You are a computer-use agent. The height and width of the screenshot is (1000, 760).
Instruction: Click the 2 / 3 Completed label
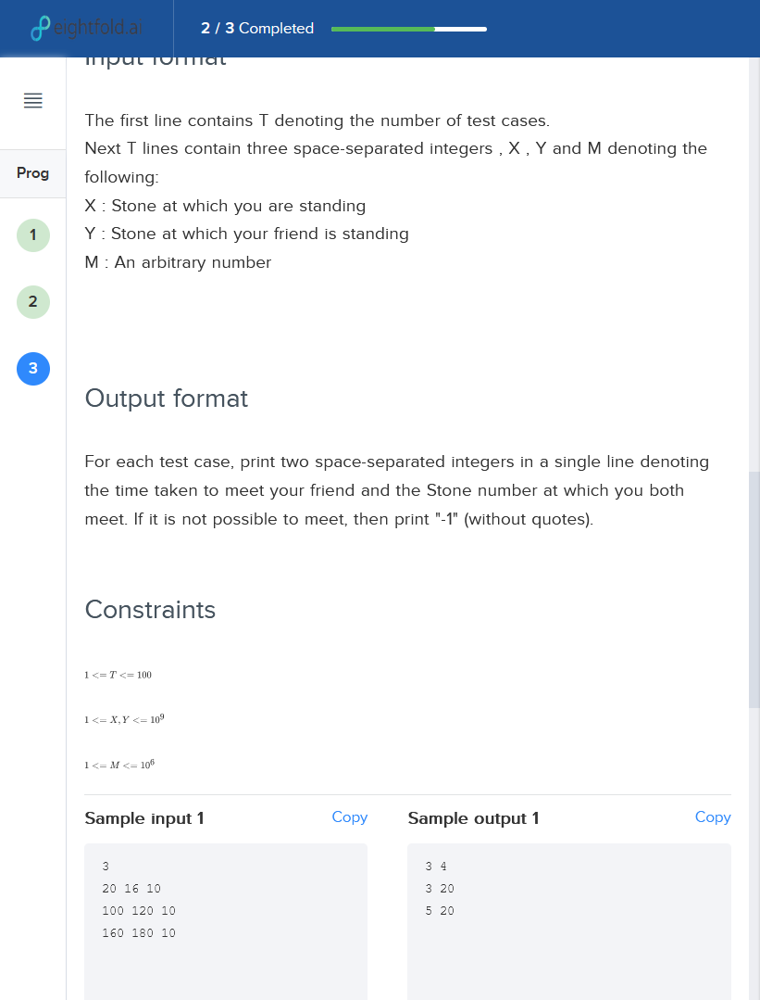[257, 28]
